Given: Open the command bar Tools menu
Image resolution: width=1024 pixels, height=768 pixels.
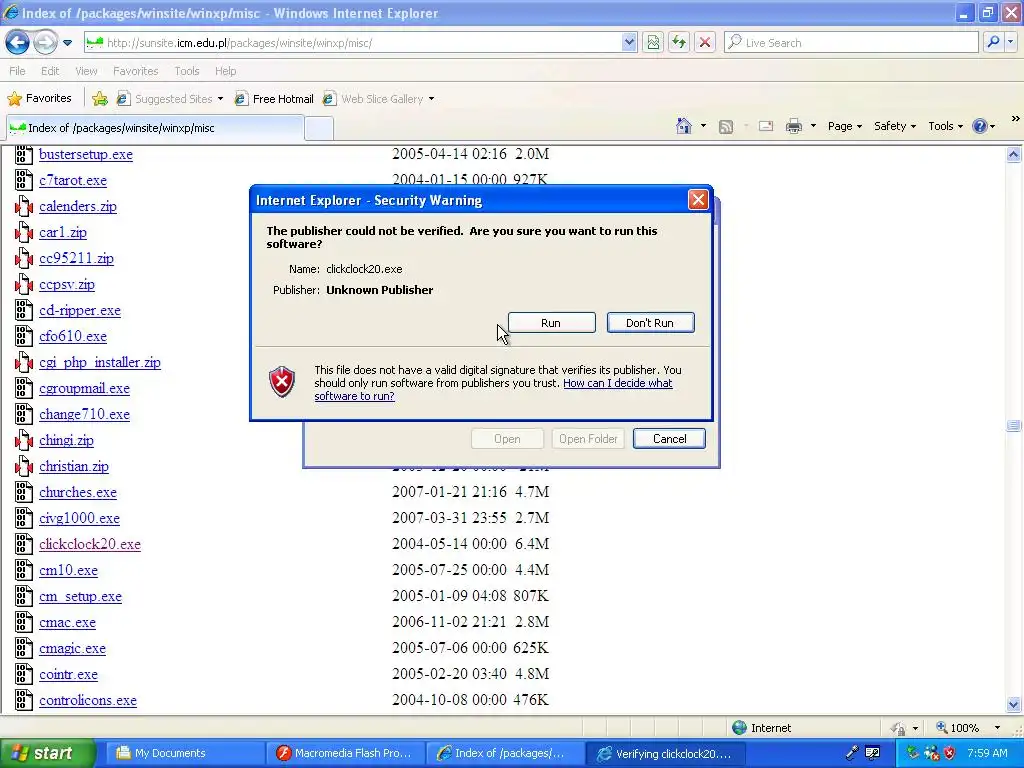Looking at the screenshot, I should click(945, 126).
